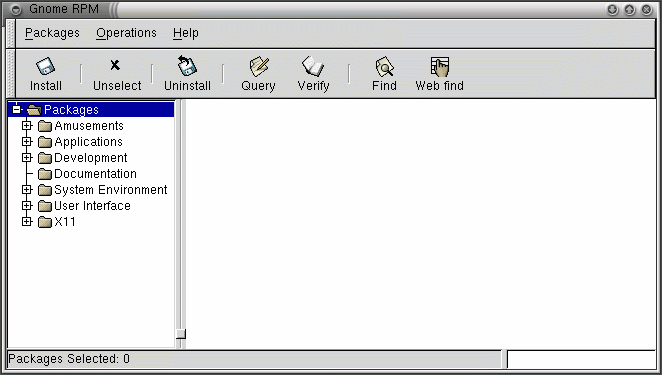Click the empty status bar field
This screenshot has height=375, width=662.
581,359
